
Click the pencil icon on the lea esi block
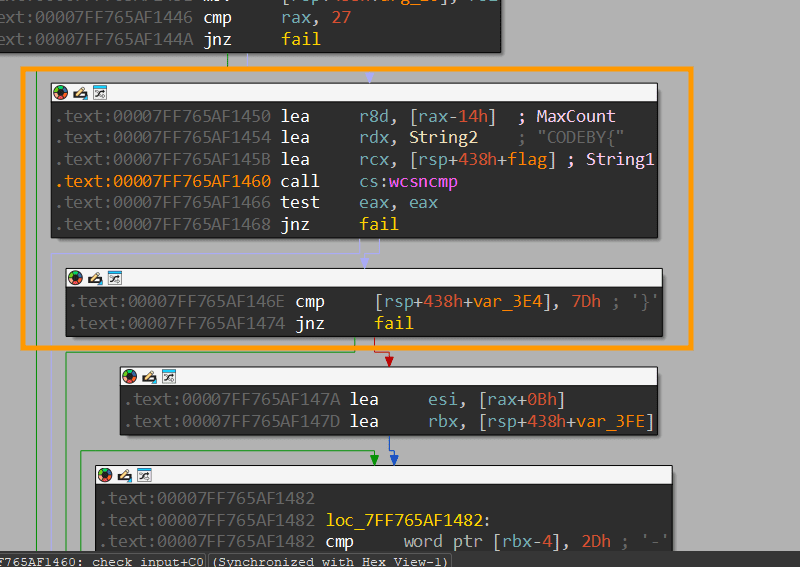(x=151, y=376)
